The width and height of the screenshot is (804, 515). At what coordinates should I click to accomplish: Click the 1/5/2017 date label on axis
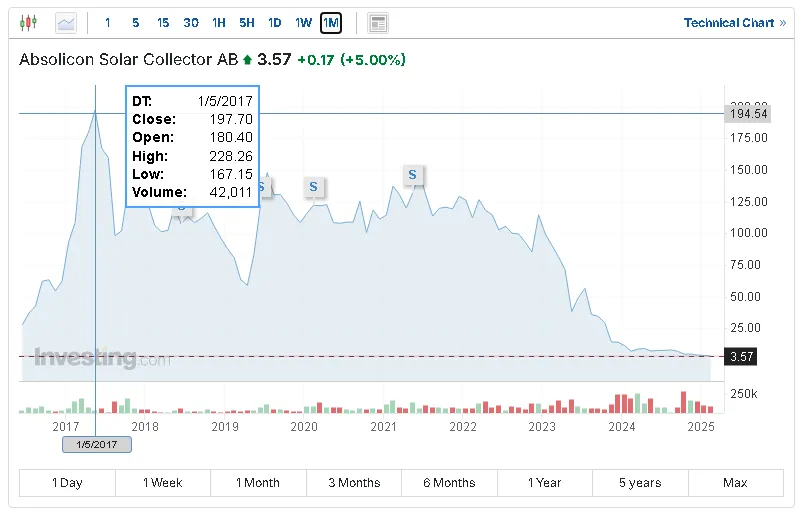pyautogui.click(x=97, y=445)
